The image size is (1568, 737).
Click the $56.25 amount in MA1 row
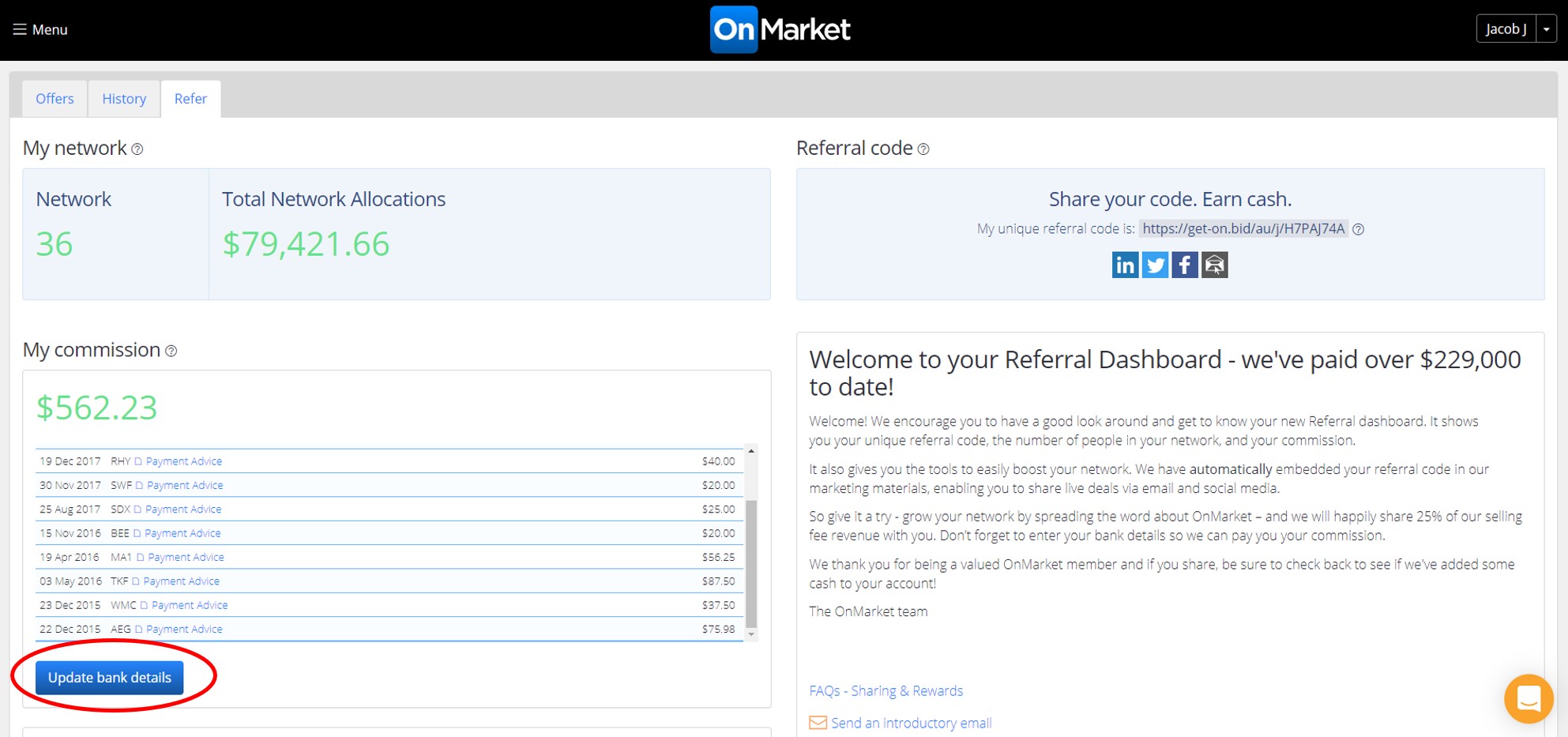[x=718, y=557]
